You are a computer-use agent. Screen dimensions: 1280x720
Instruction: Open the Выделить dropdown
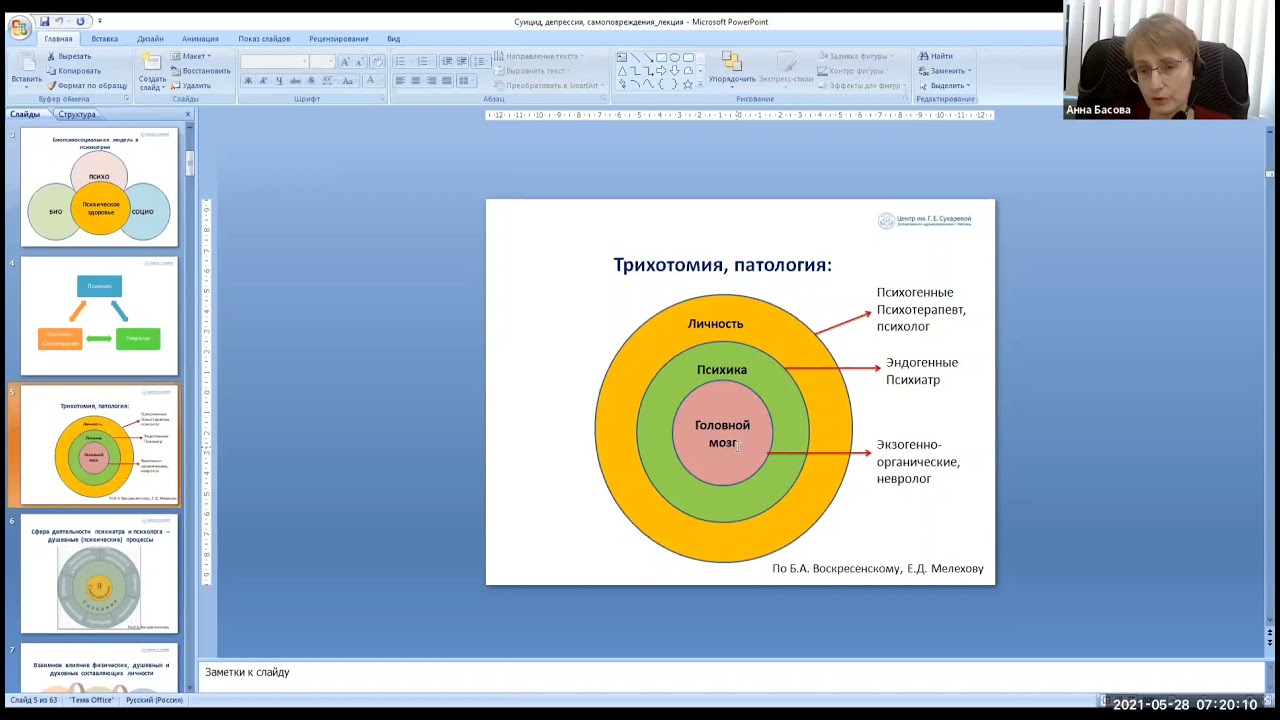[x=944, y=85]
